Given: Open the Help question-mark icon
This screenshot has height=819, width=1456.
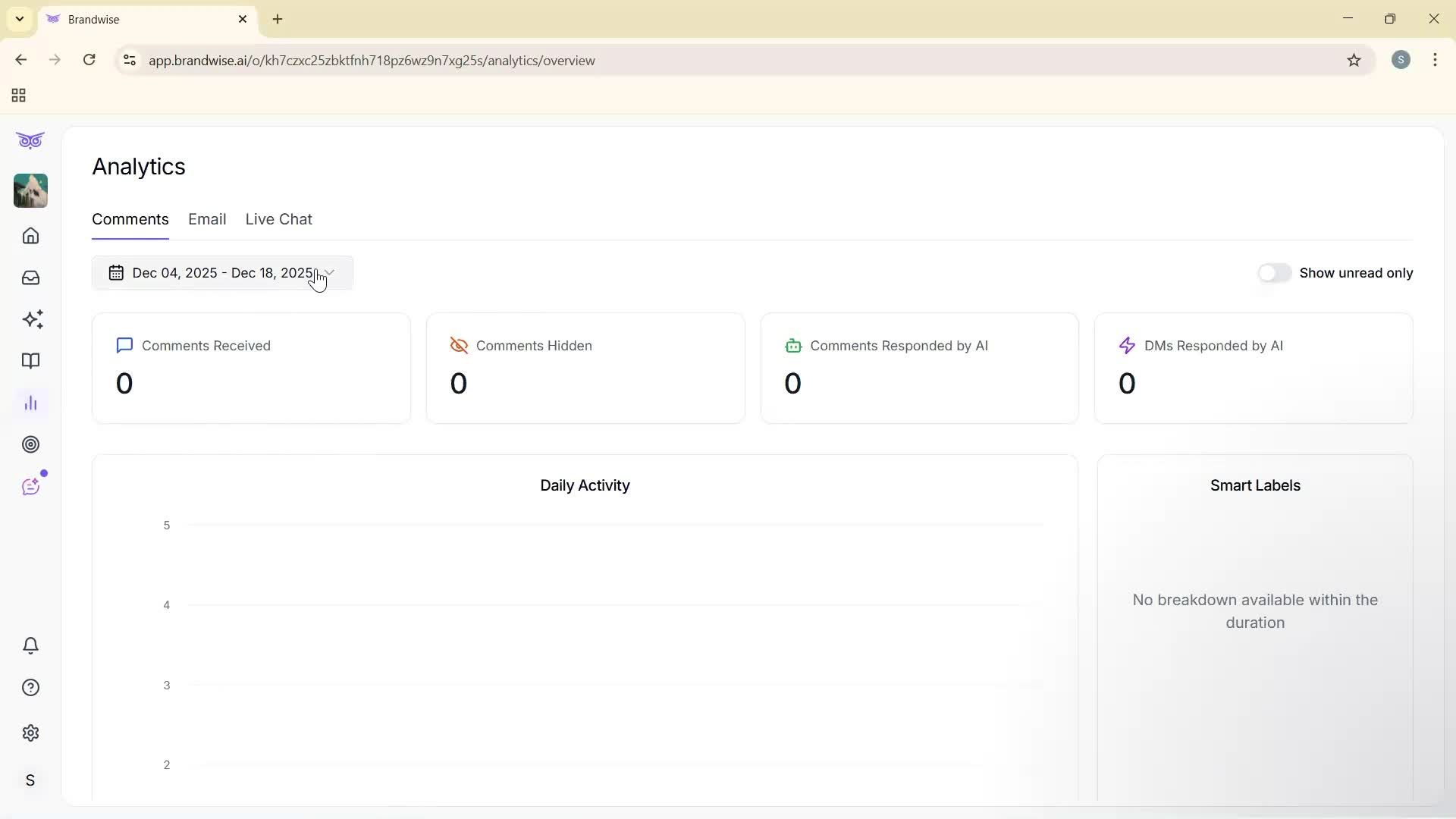Looking at the screenshot, I should (x=30, y=687).
